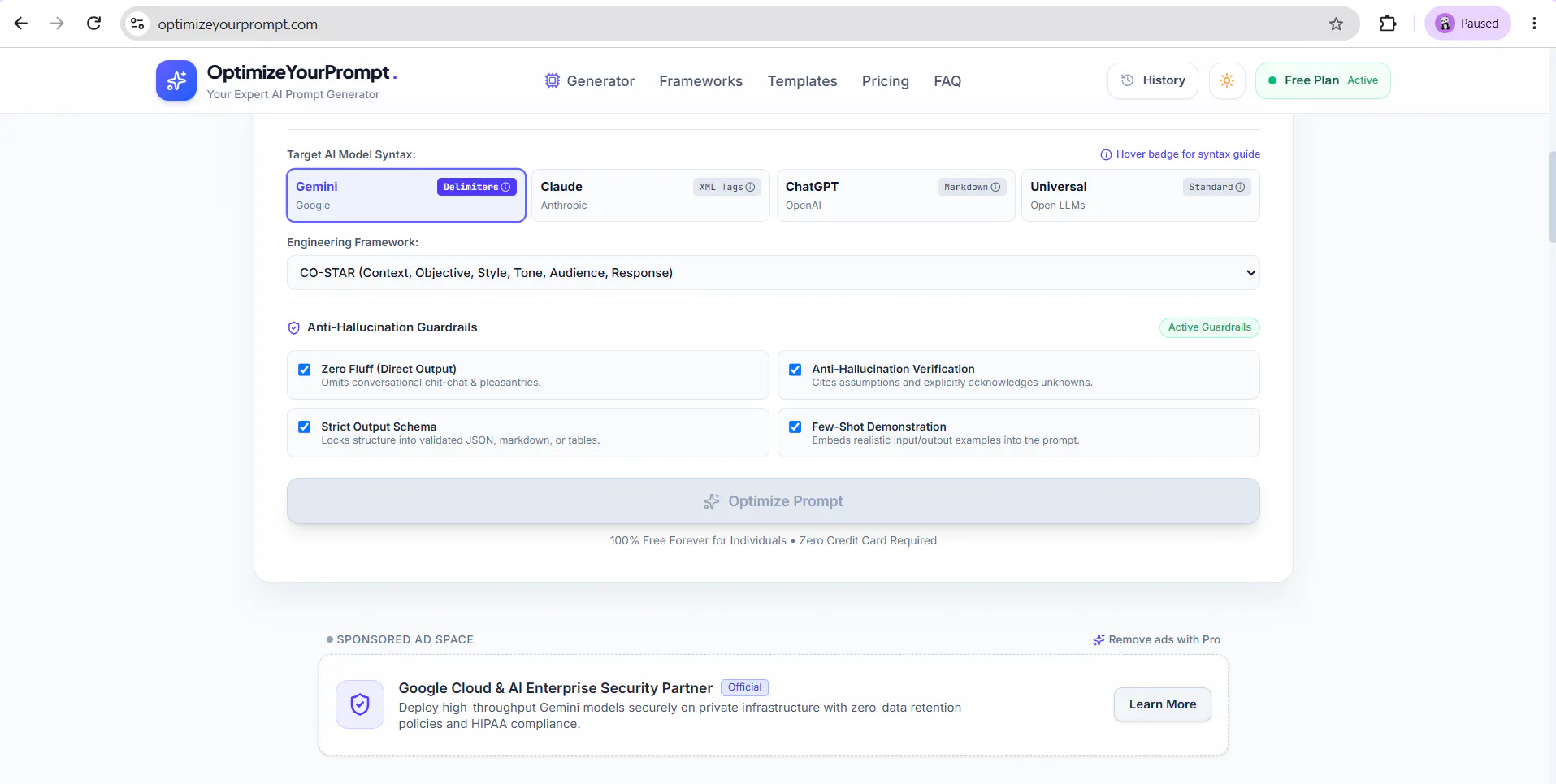Screen dimensions: 1556x784
Task: Navigate to the Pricing page
Action: (886, 81)
